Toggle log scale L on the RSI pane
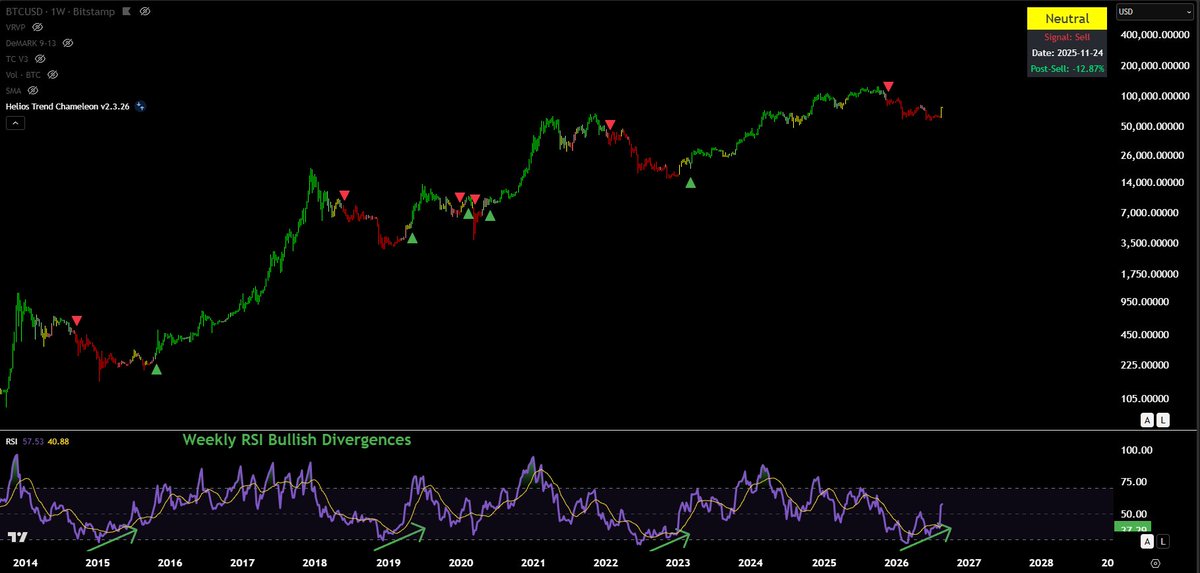Image resolution: width=1200 pixels, height=573 pixels. 1162,541
